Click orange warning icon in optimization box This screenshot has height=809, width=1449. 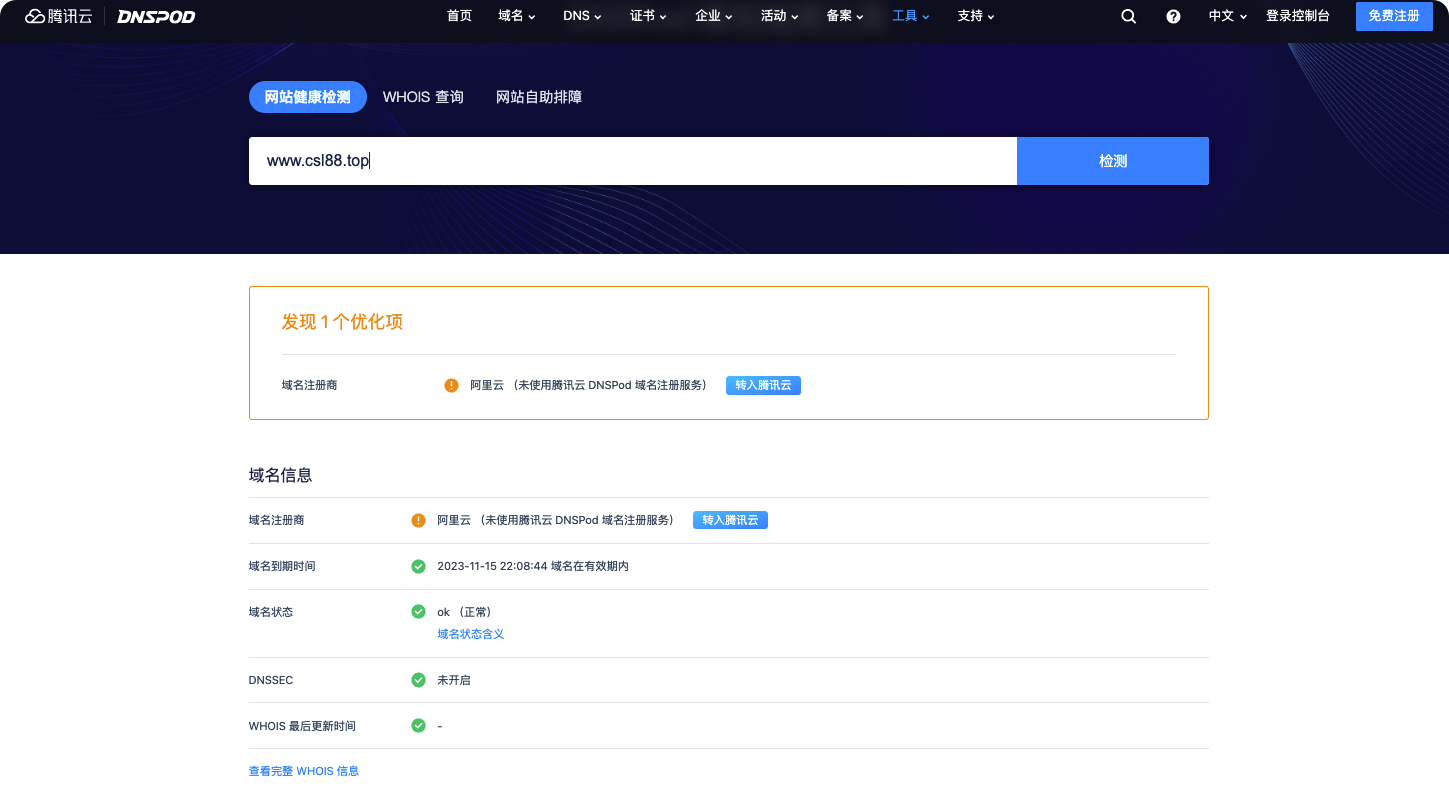[451, 385]
